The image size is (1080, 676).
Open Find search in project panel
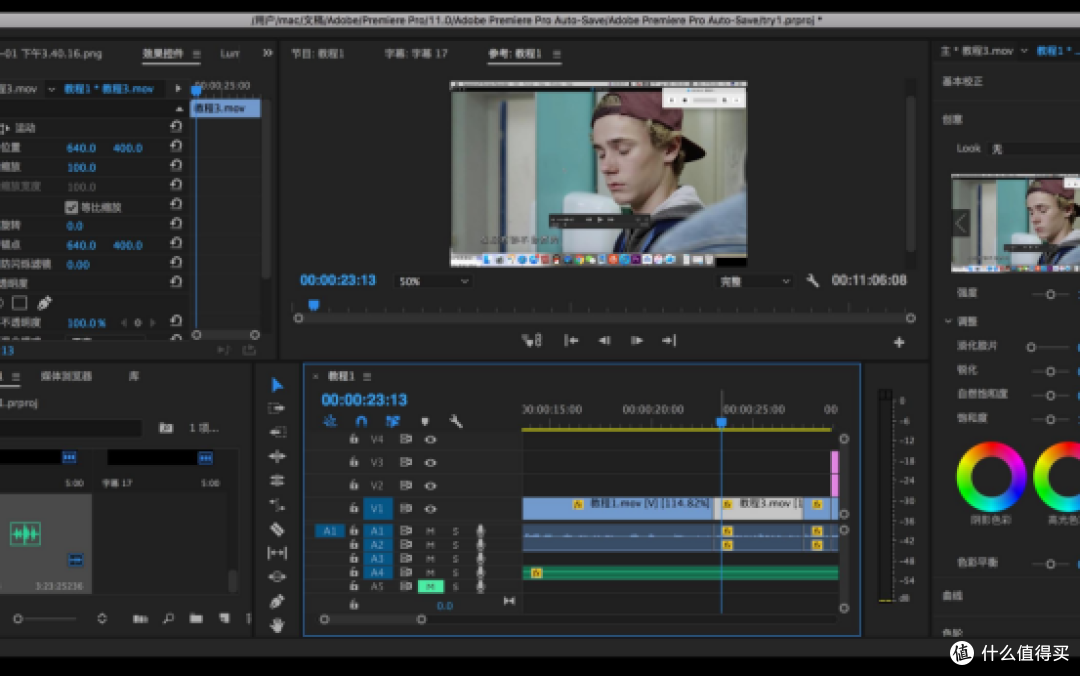coord(168,619)
